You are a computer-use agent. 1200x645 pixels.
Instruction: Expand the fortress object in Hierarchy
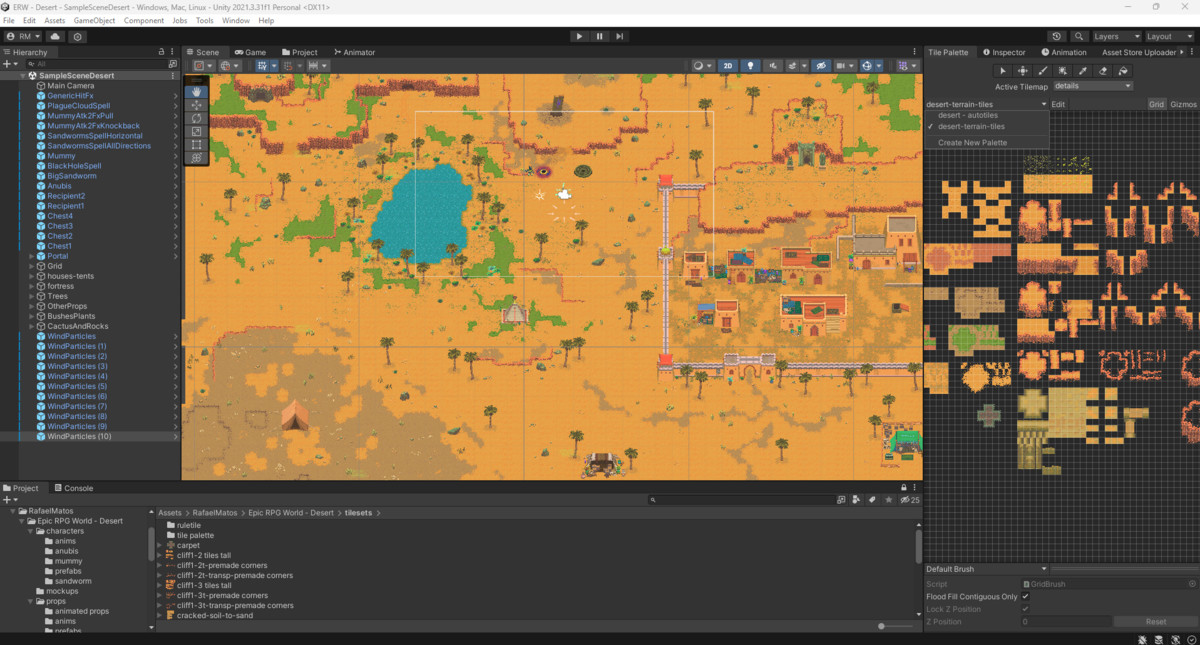32,286
